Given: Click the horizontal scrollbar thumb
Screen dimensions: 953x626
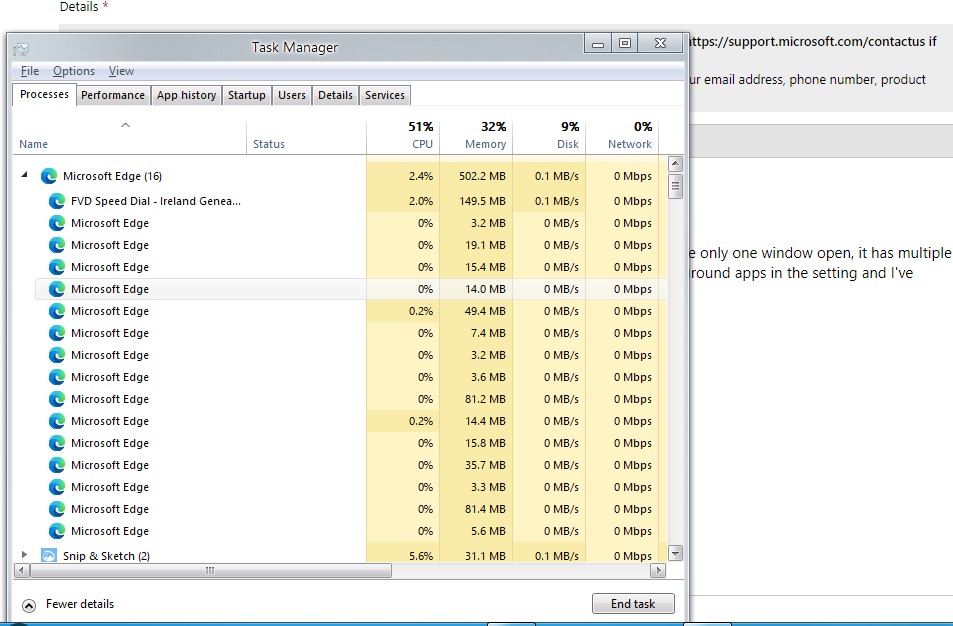Looking at the screenshot, I should 210,571.
